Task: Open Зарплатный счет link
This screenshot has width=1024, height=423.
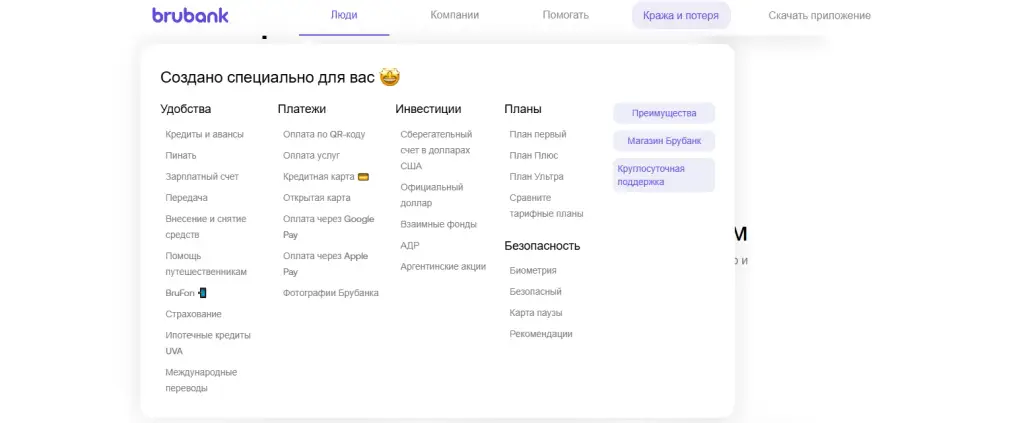Action: [x=202, y=176]
